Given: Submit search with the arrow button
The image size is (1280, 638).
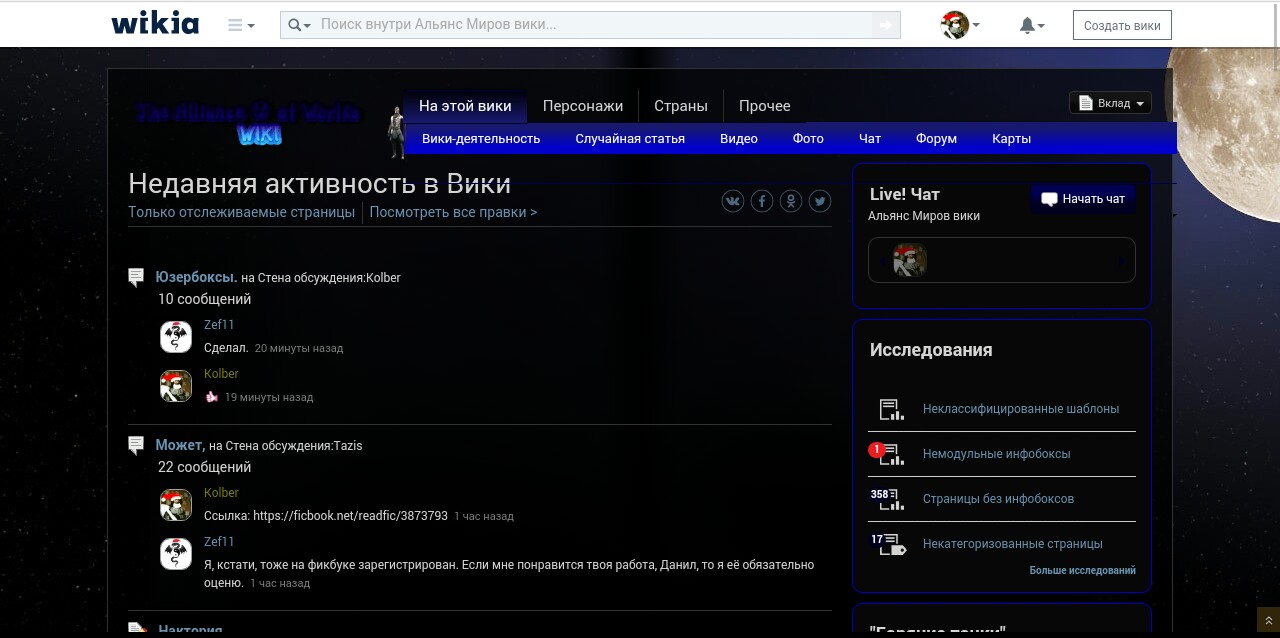Looking at the screenshot, I should [886, 25].
